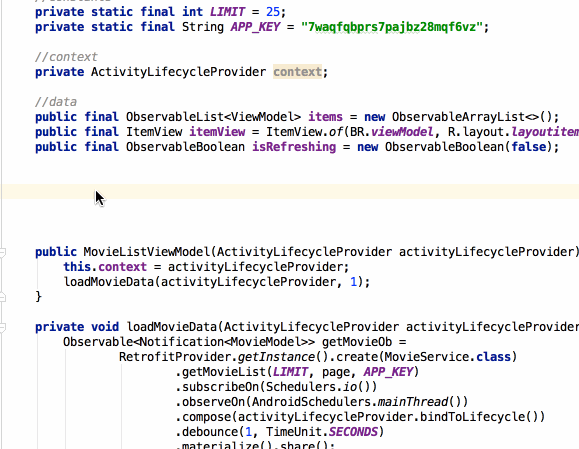
Task: Place cursor on the highlighted empty line
Action: click(x=290, y=191)
